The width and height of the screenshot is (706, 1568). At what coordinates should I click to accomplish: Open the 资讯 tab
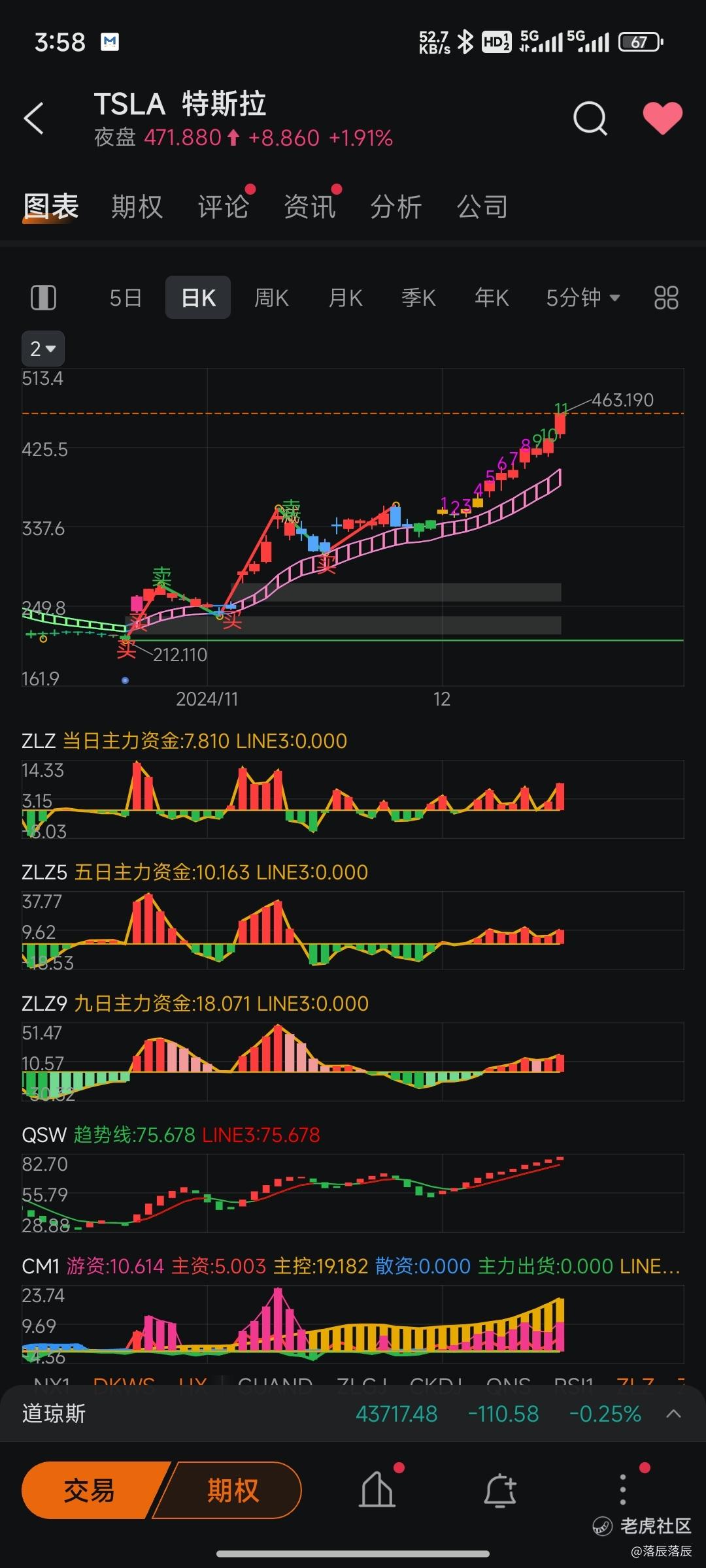310,207
